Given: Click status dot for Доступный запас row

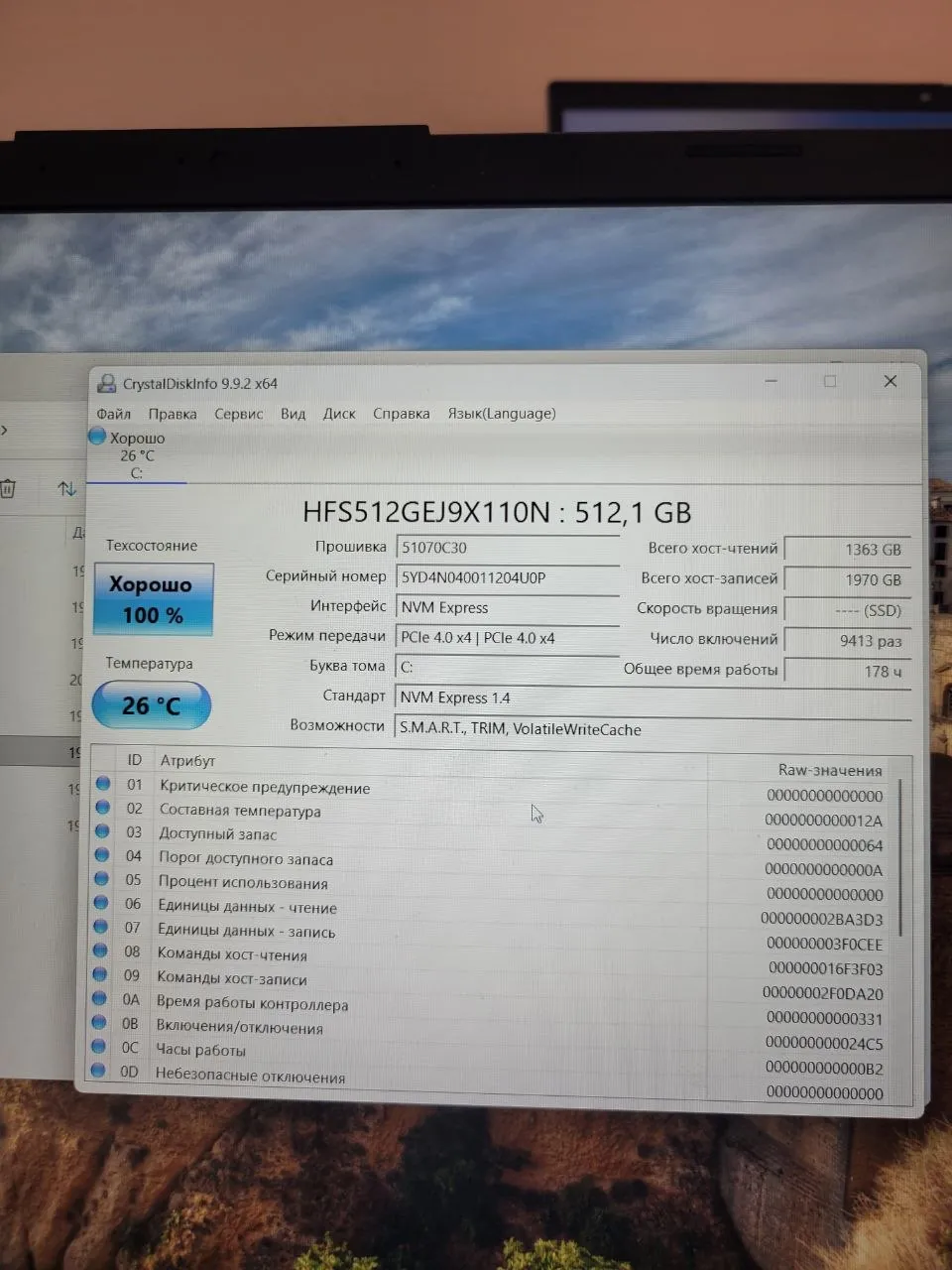Looking at the screenshot, I should (x=102, y=830).
